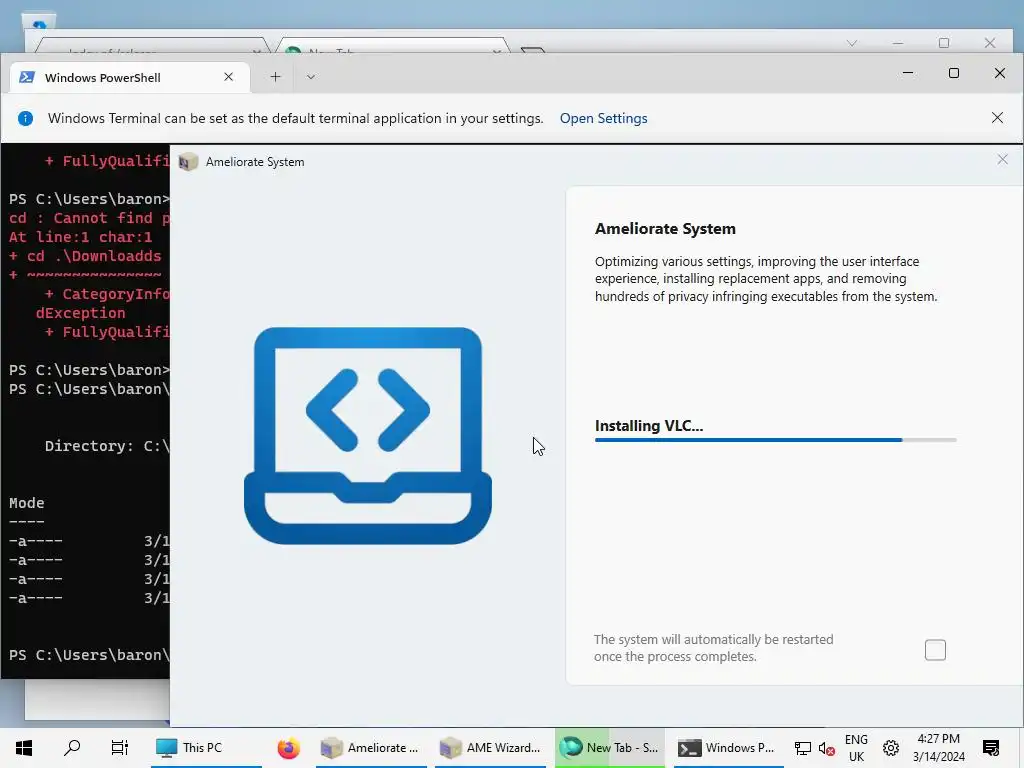The height and width of the screenshot is (768, 1024).
Task: Open taskbar Search magnifier
Action: click(x=72, y=748)
